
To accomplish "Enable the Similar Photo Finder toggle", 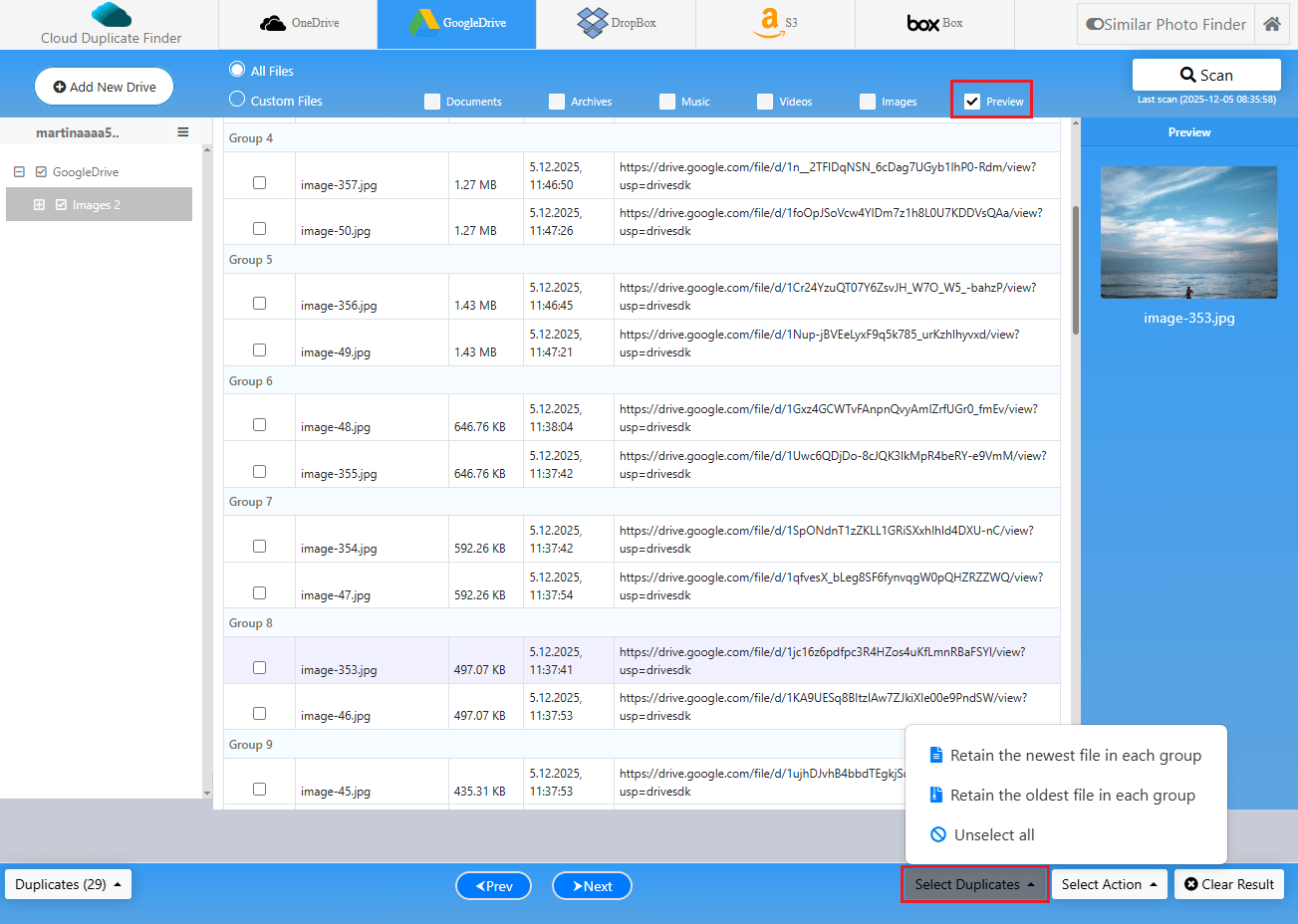I will pos(1095,24).
